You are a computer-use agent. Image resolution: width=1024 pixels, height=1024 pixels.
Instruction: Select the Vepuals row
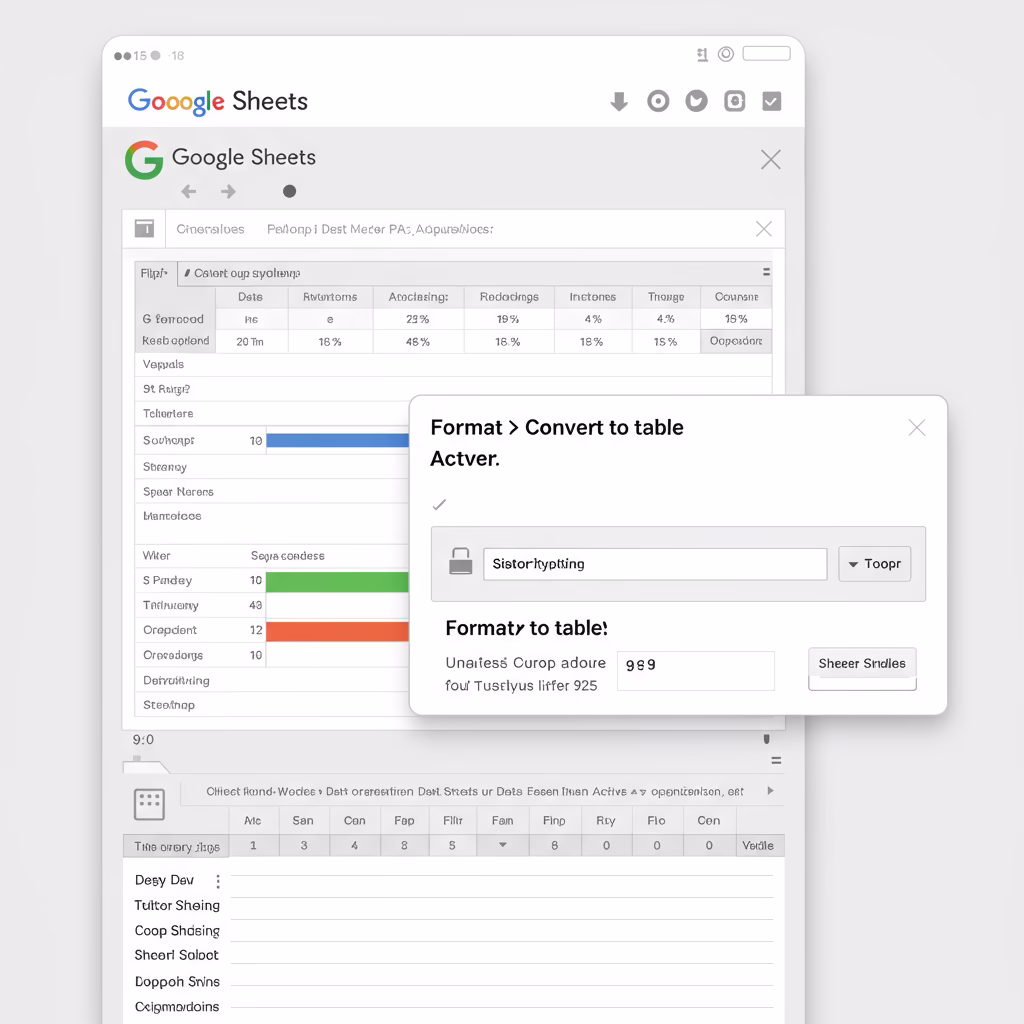click(453, 364)
